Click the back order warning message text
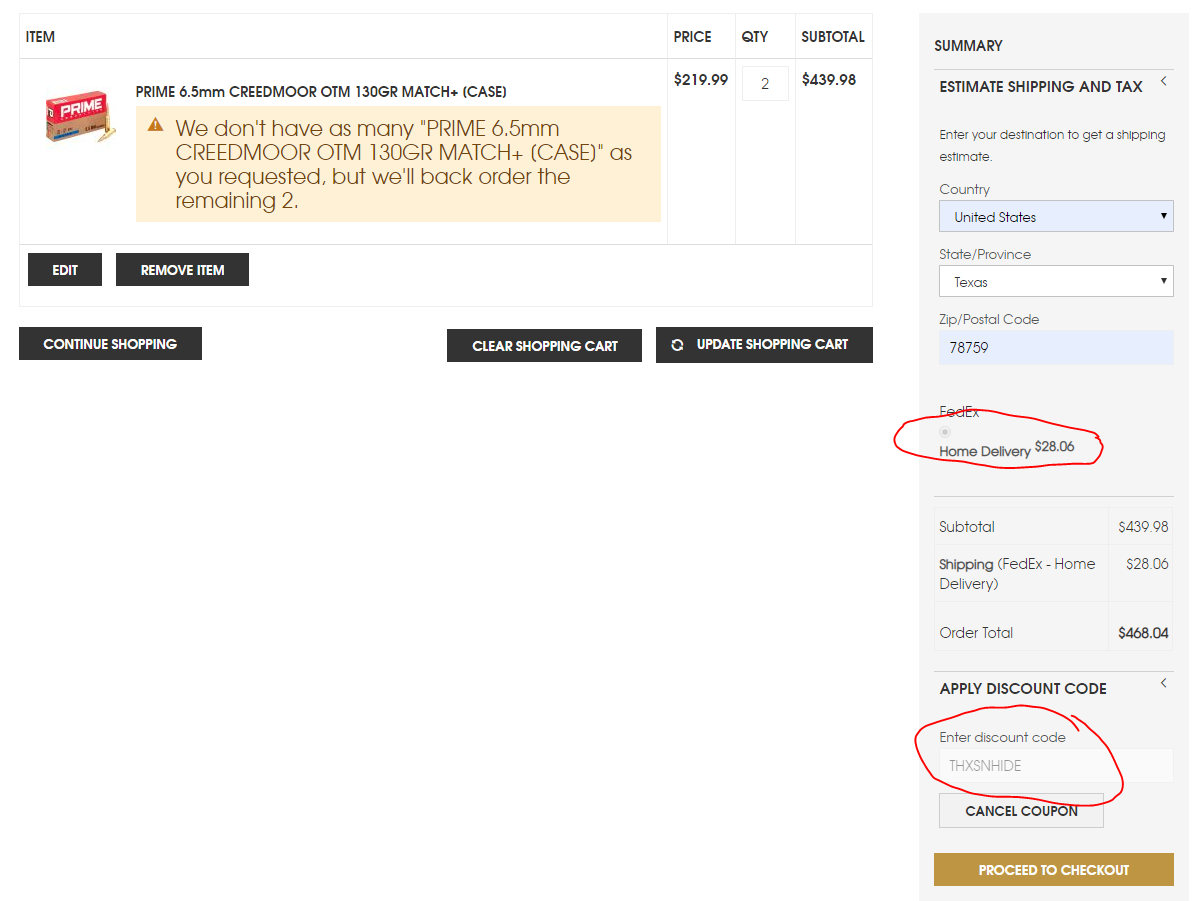Viewport: 1200px width, 901px height. point(404,165)
